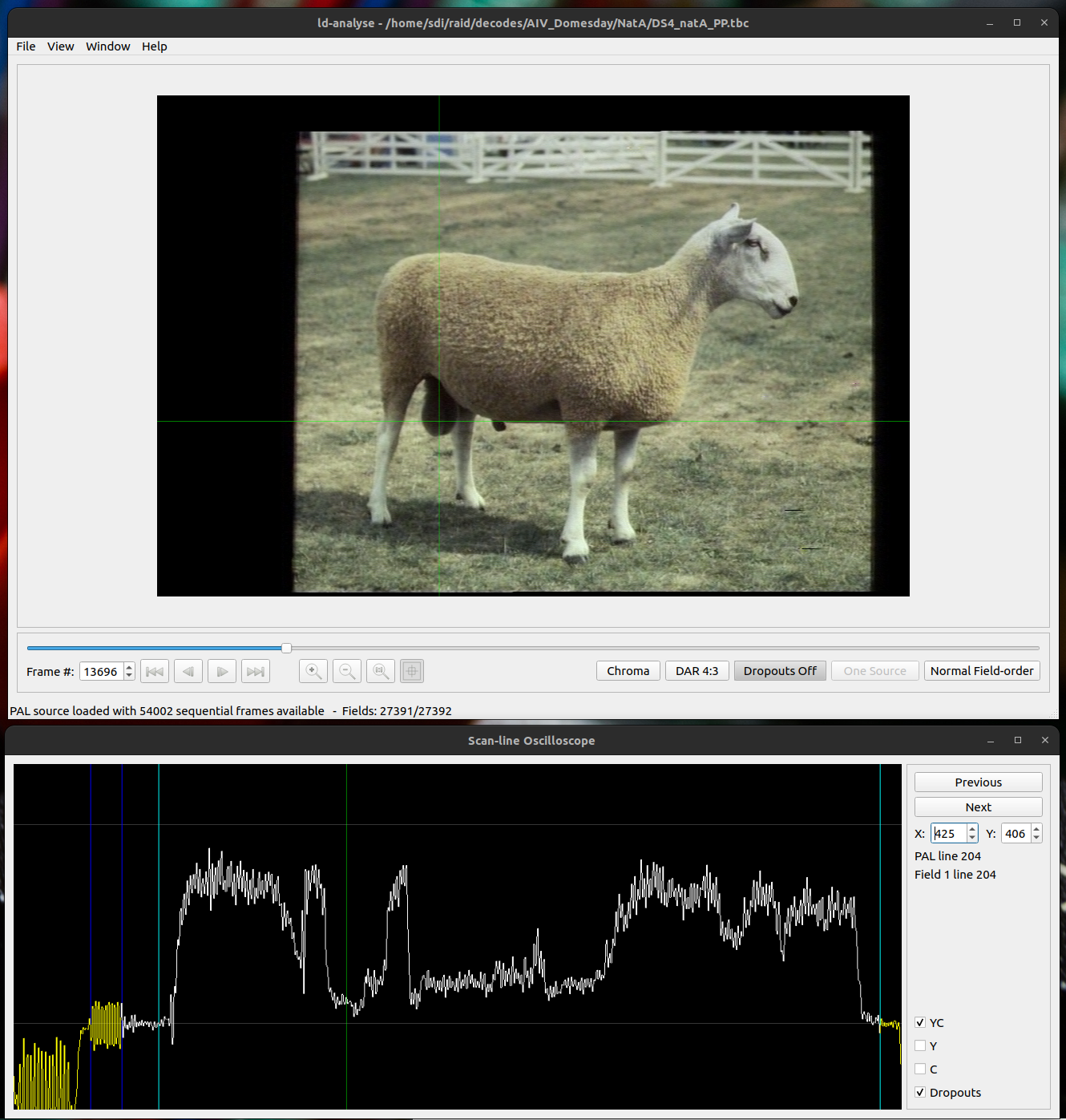Reset zoom to original 1:1 size
The width and height of the screenshot is (1066, 1120).
(381, 671)
